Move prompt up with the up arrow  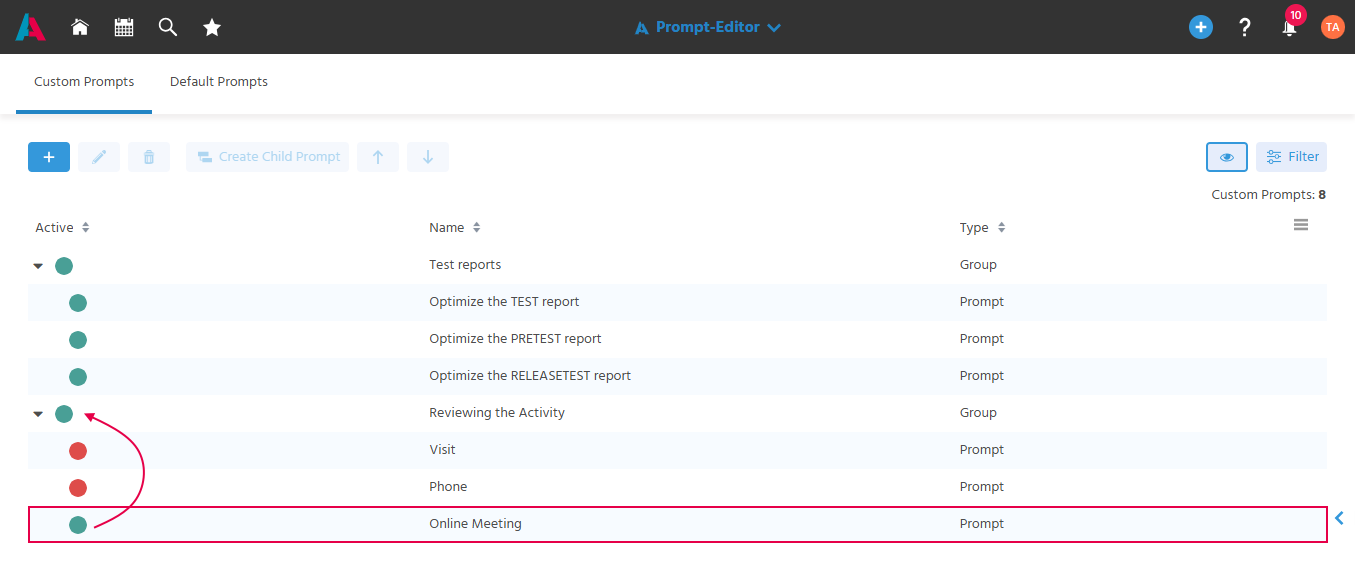pyautogui.click(x=378, y=157)
